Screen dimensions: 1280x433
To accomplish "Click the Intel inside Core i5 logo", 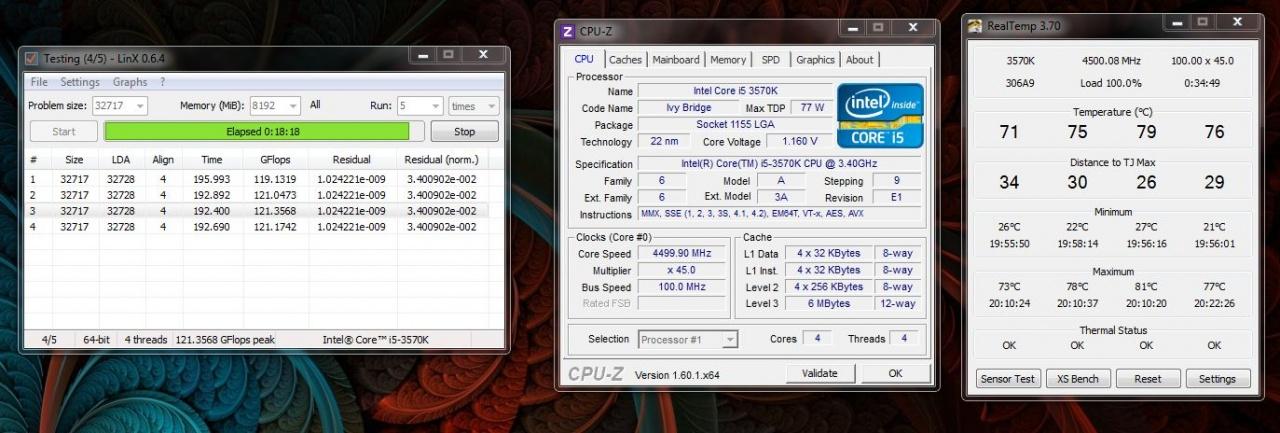I will point(881,115).
